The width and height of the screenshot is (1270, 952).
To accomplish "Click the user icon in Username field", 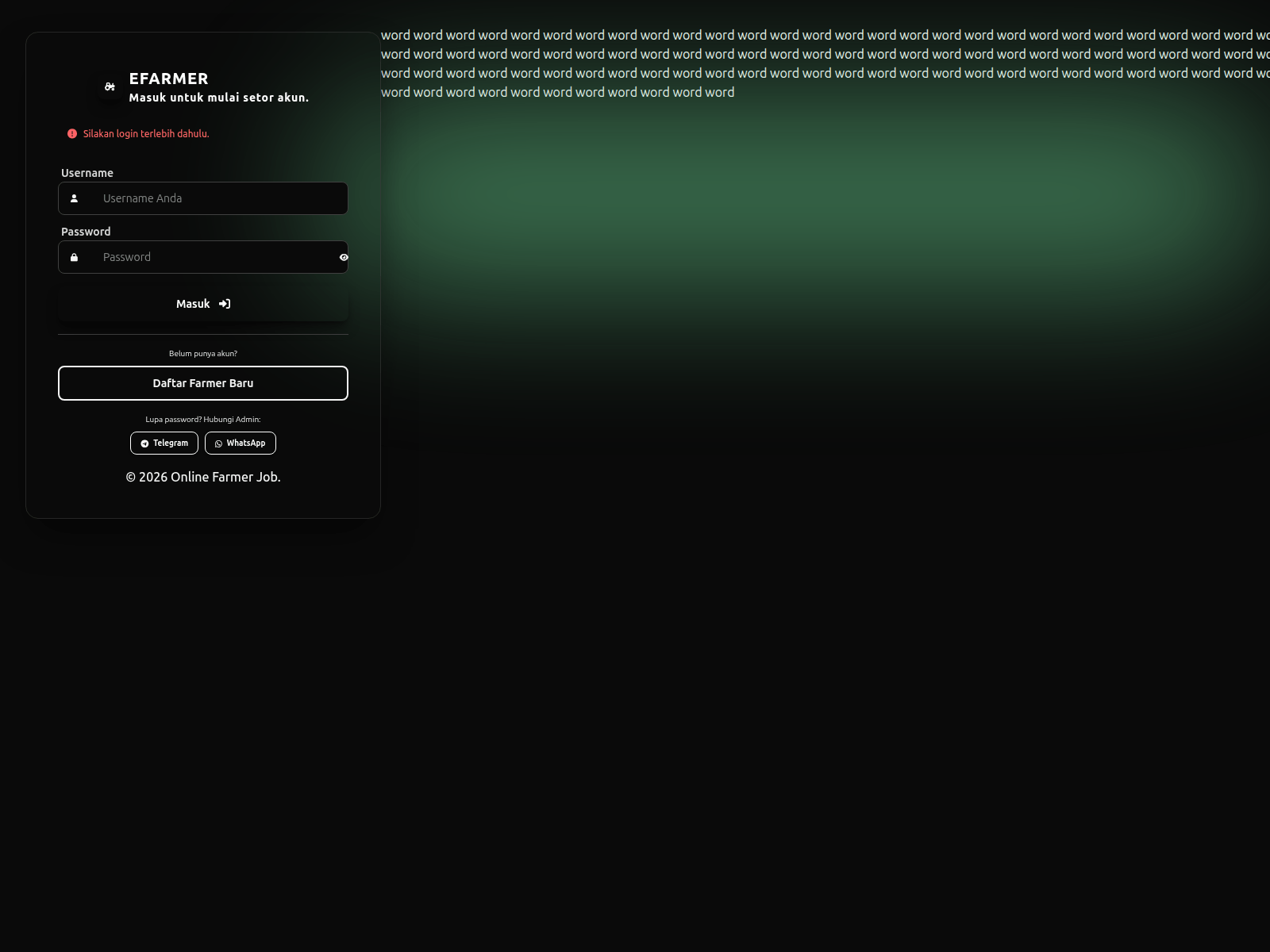I will (x=74, y=198).
